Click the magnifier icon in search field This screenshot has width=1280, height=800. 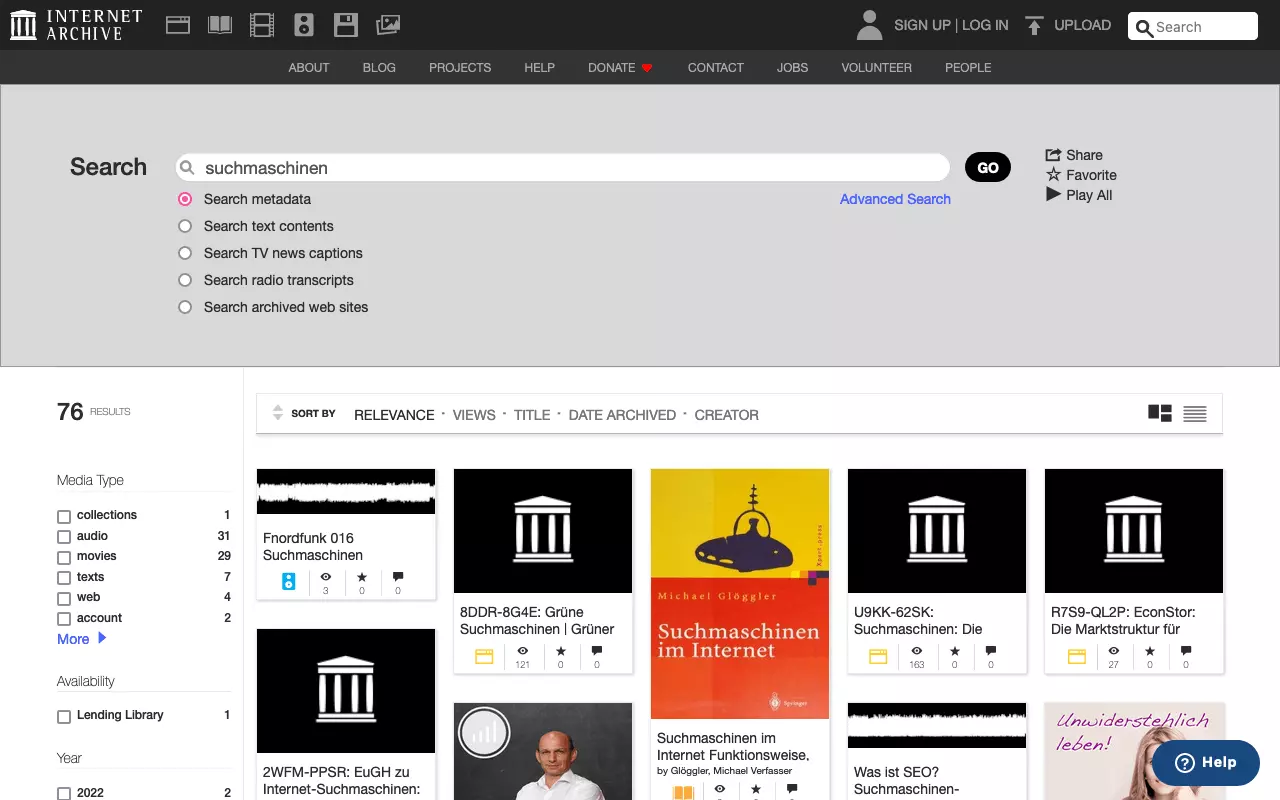click(187, 168)
